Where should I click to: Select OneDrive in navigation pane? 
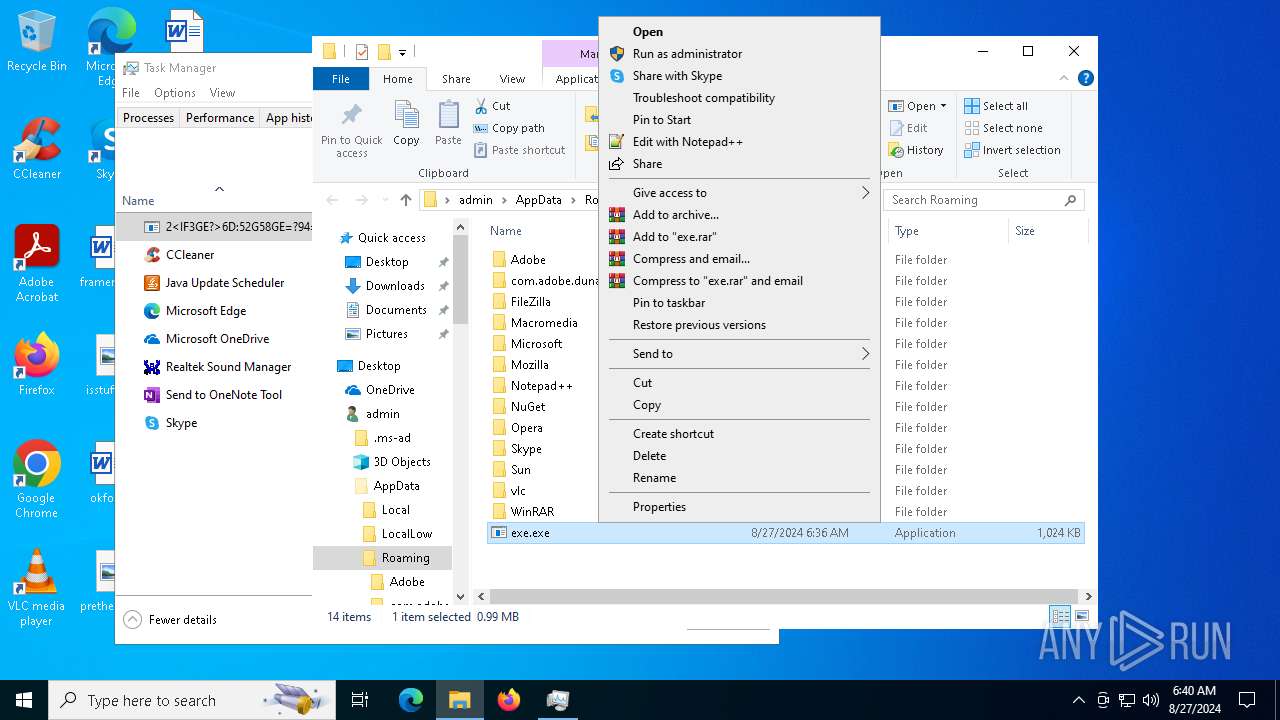[x=390, y=390]
